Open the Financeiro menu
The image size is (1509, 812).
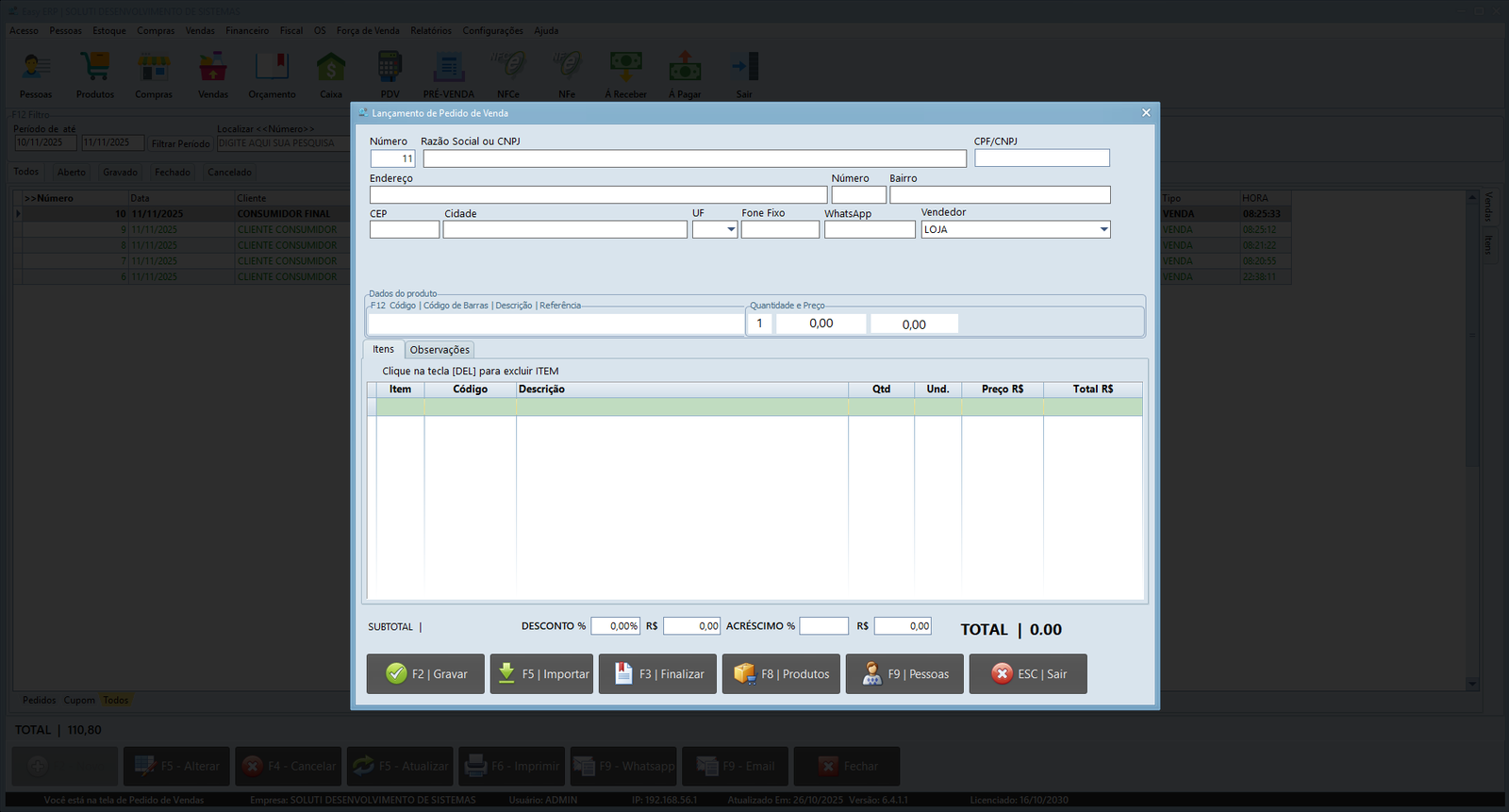click(x=247, y=31)
